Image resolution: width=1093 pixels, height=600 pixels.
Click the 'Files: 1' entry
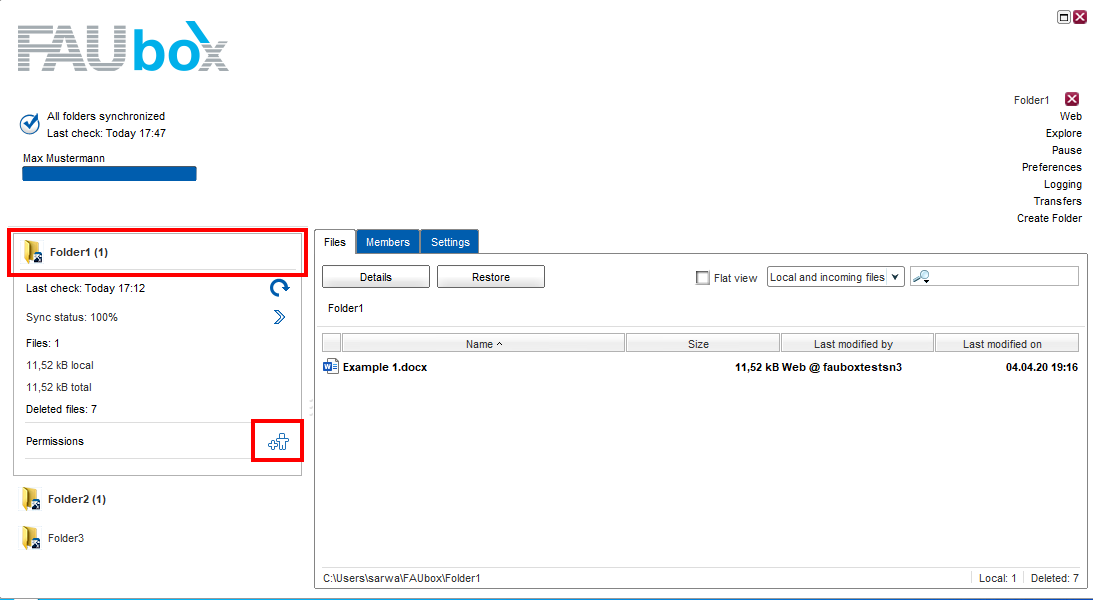pyautogui.click(x=43, y=343)
